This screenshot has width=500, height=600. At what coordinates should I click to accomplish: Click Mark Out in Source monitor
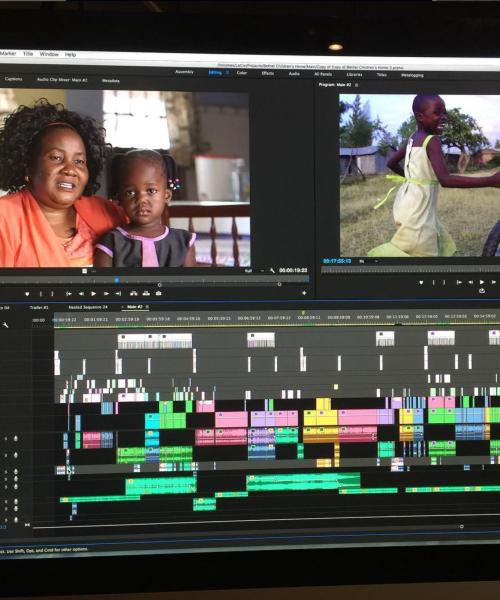[x=52, y=294]
